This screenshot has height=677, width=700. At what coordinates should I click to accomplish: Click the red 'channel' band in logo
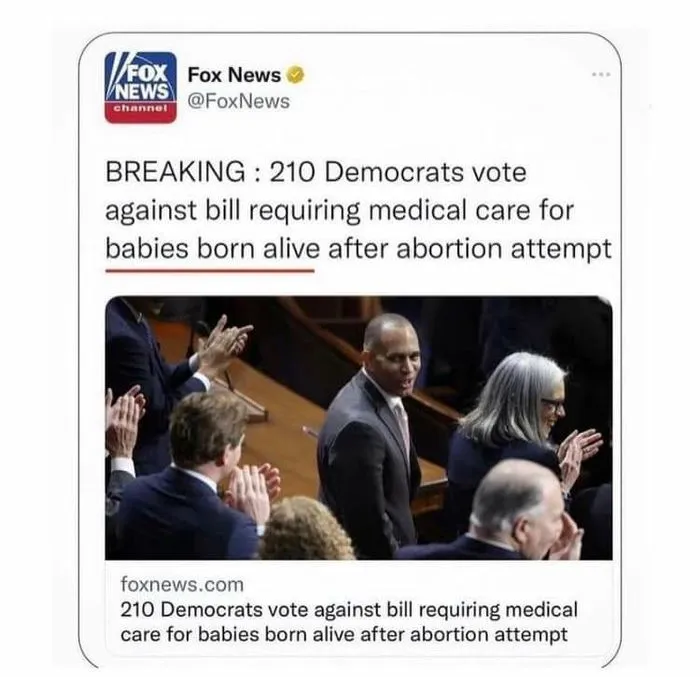pos(141,111)
